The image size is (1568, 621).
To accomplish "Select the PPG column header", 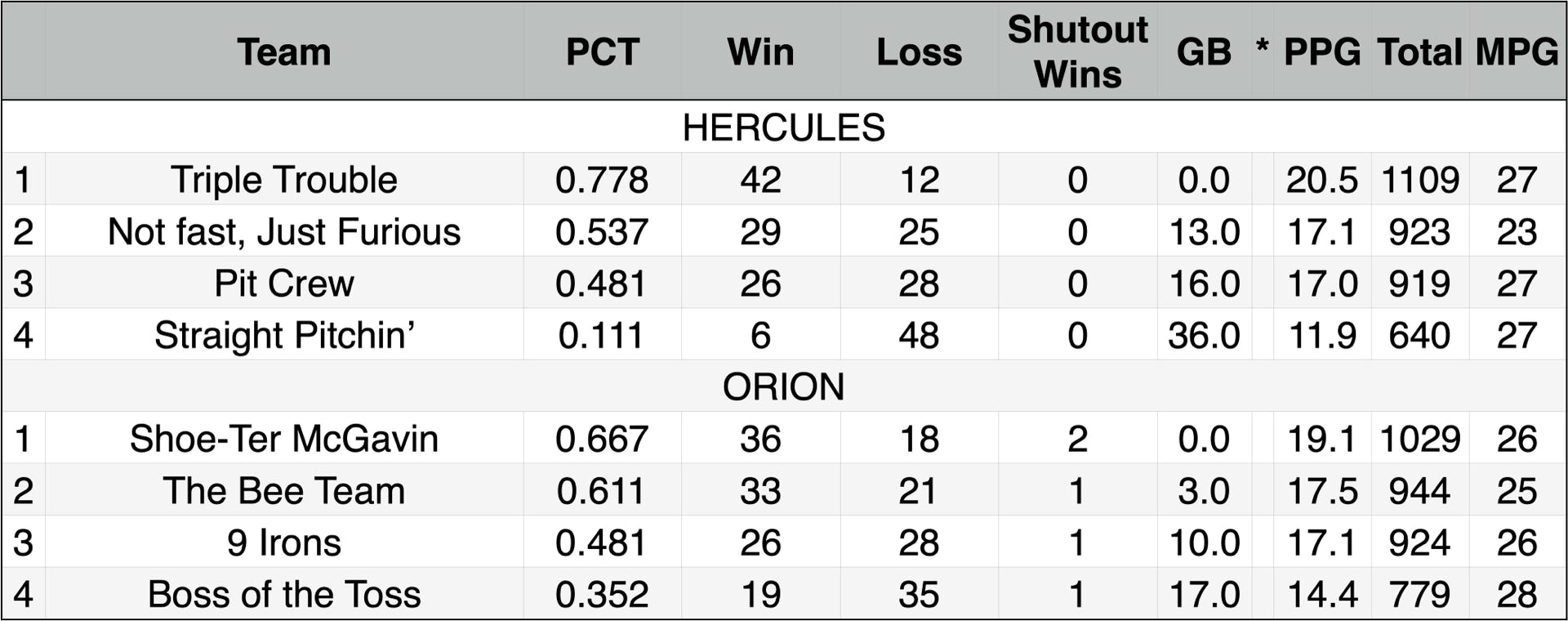I will [1321, 52].
